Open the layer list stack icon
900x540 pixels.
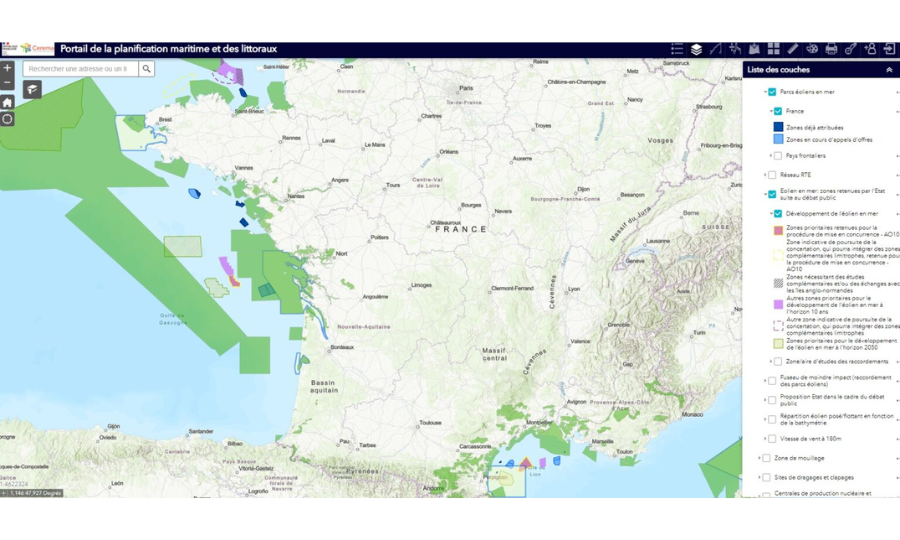pyautogui.click(x=696, y=49)
